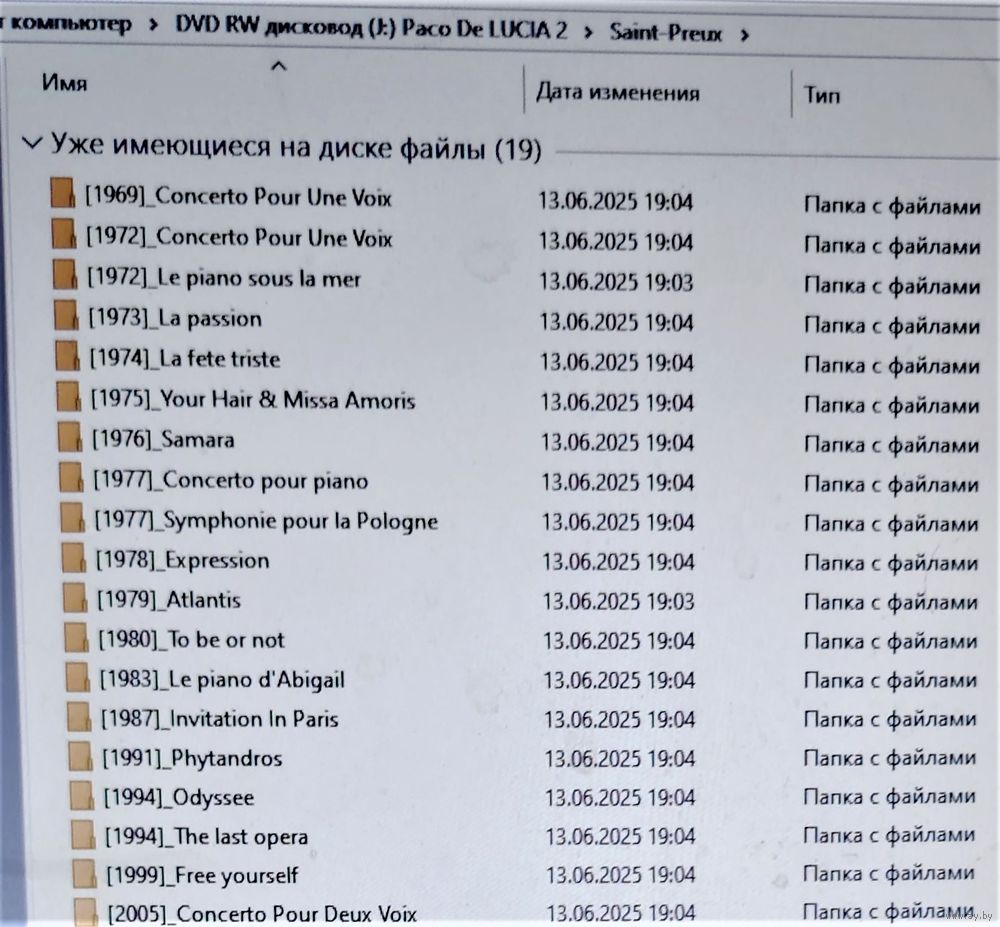Image resolution: width=1000 pixels, height=927 pixels.
Task: Click the [1974]_La fete triste folder name
Action: 185,358
